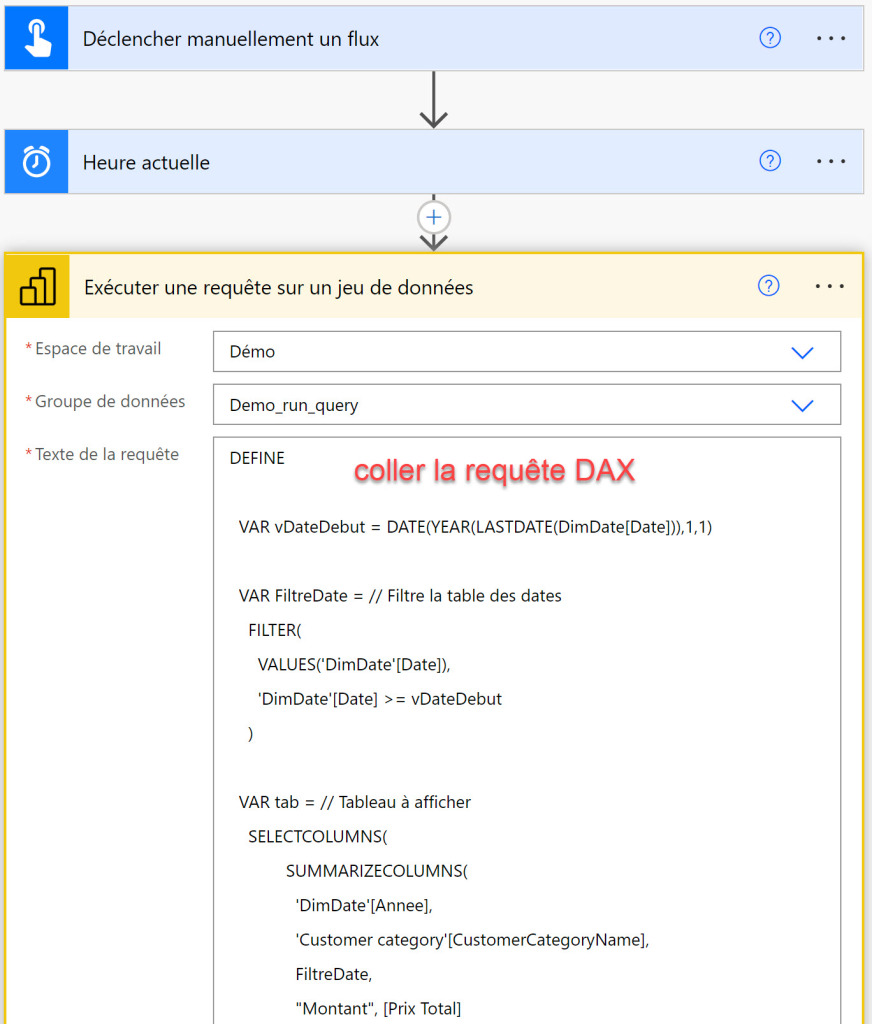
Task: Open the menu of the manual trigger step
Action: coord(829,37)
